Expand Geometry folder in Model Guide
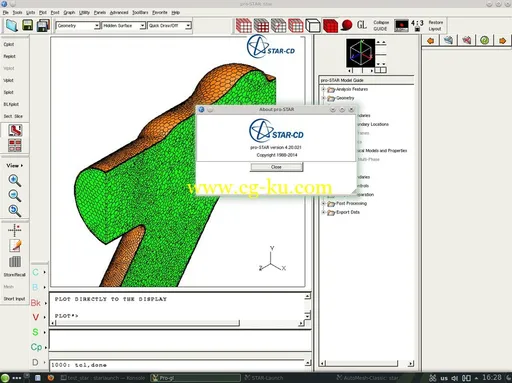 click(323, 98)
